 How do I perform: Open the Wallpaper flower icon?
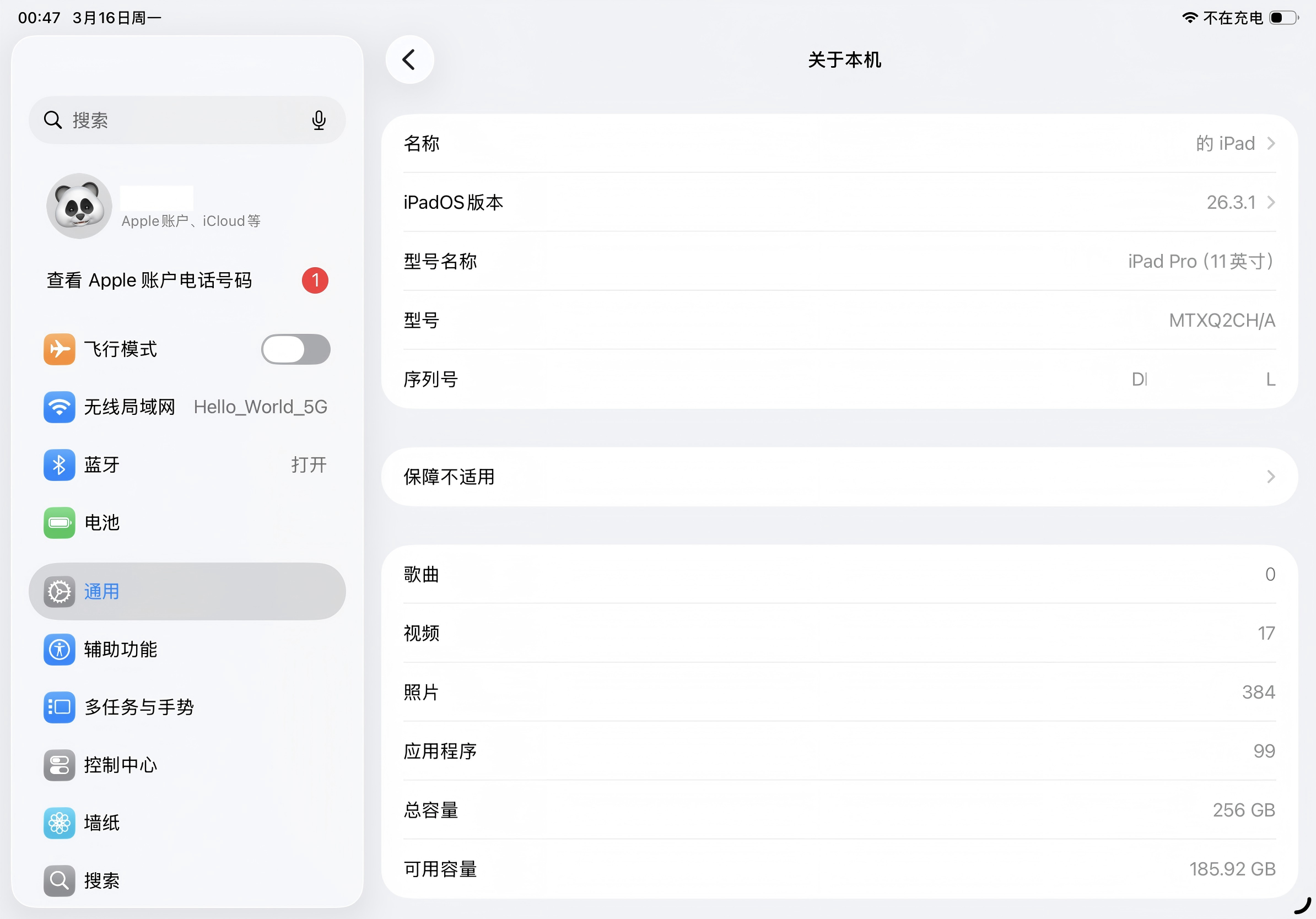pos(59,823)
